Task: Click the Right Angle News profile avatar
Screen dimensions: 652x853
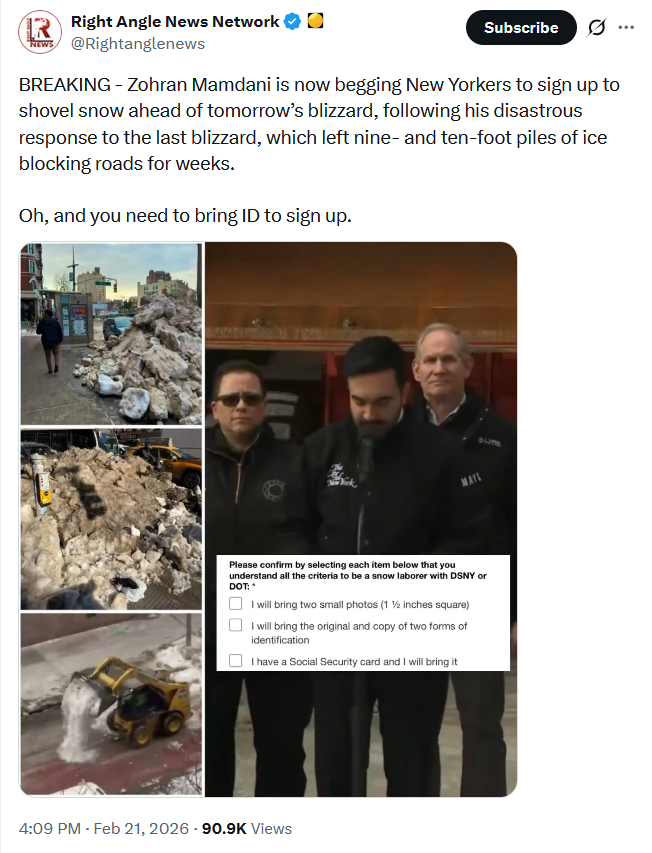Action: click(x=40, y=32)
